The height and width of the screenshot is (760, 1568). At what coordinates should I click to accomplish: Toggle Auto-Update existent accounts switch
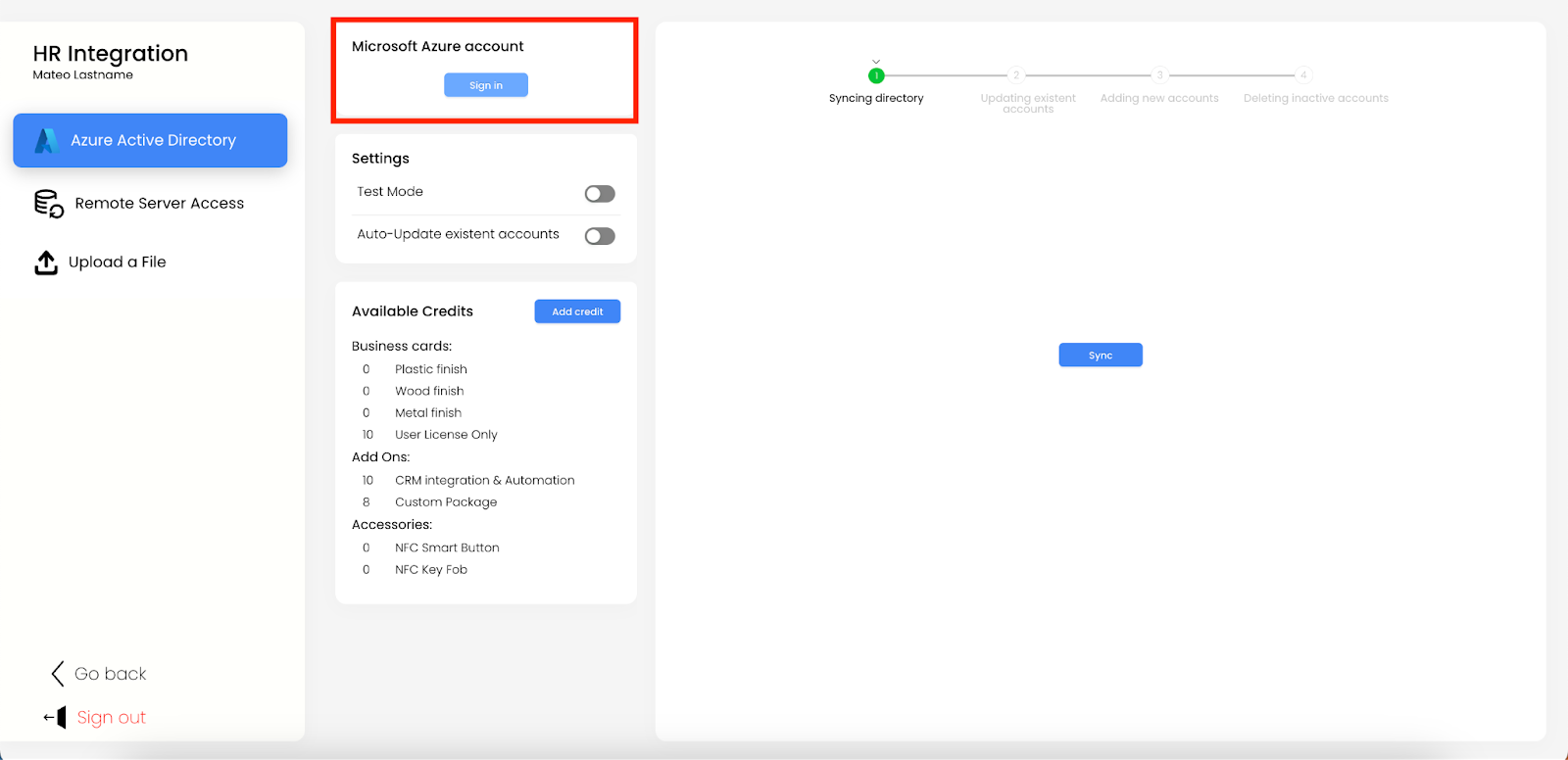tap(600, 236)
